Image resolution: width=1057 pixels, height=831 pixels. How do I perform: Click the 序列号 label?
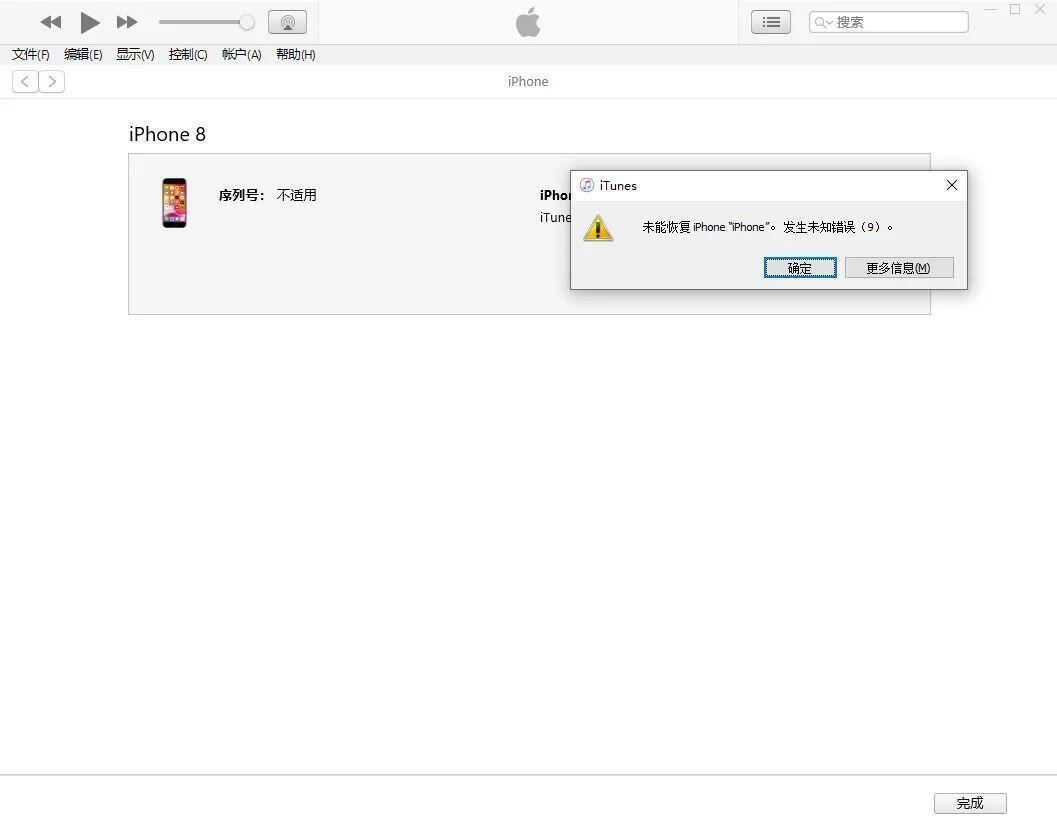[241, 195]
